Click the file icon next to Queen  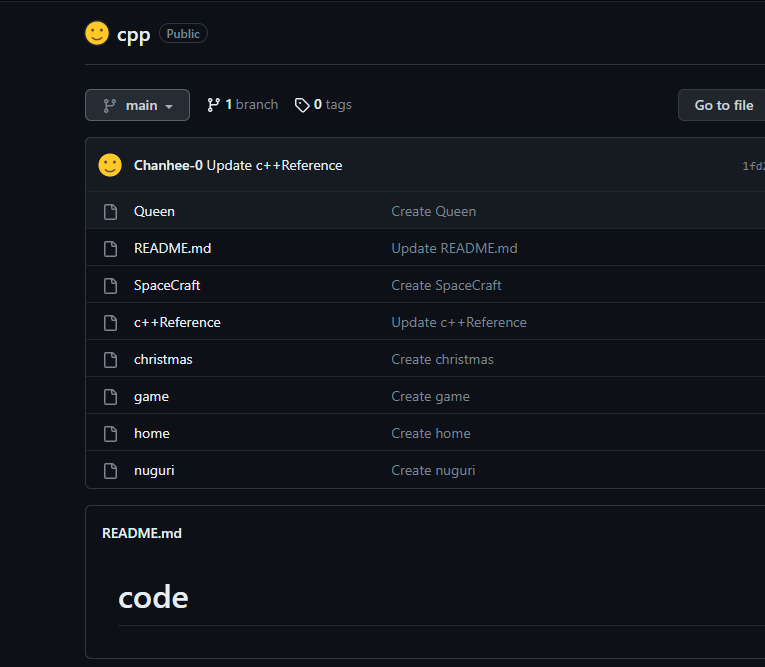tap(112, 211)
